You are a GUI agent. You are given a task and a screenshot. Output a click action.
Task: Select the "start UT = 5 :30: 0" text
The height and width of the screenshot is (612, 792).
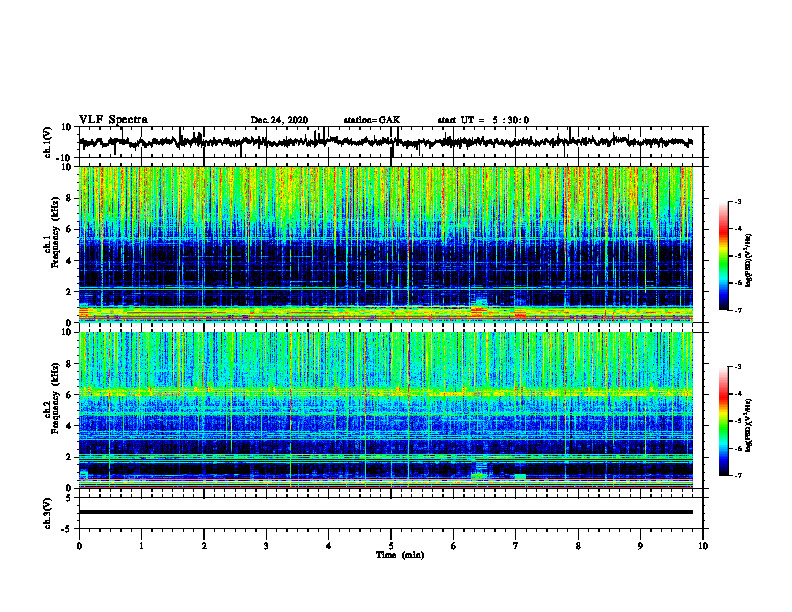pos(483,120)
